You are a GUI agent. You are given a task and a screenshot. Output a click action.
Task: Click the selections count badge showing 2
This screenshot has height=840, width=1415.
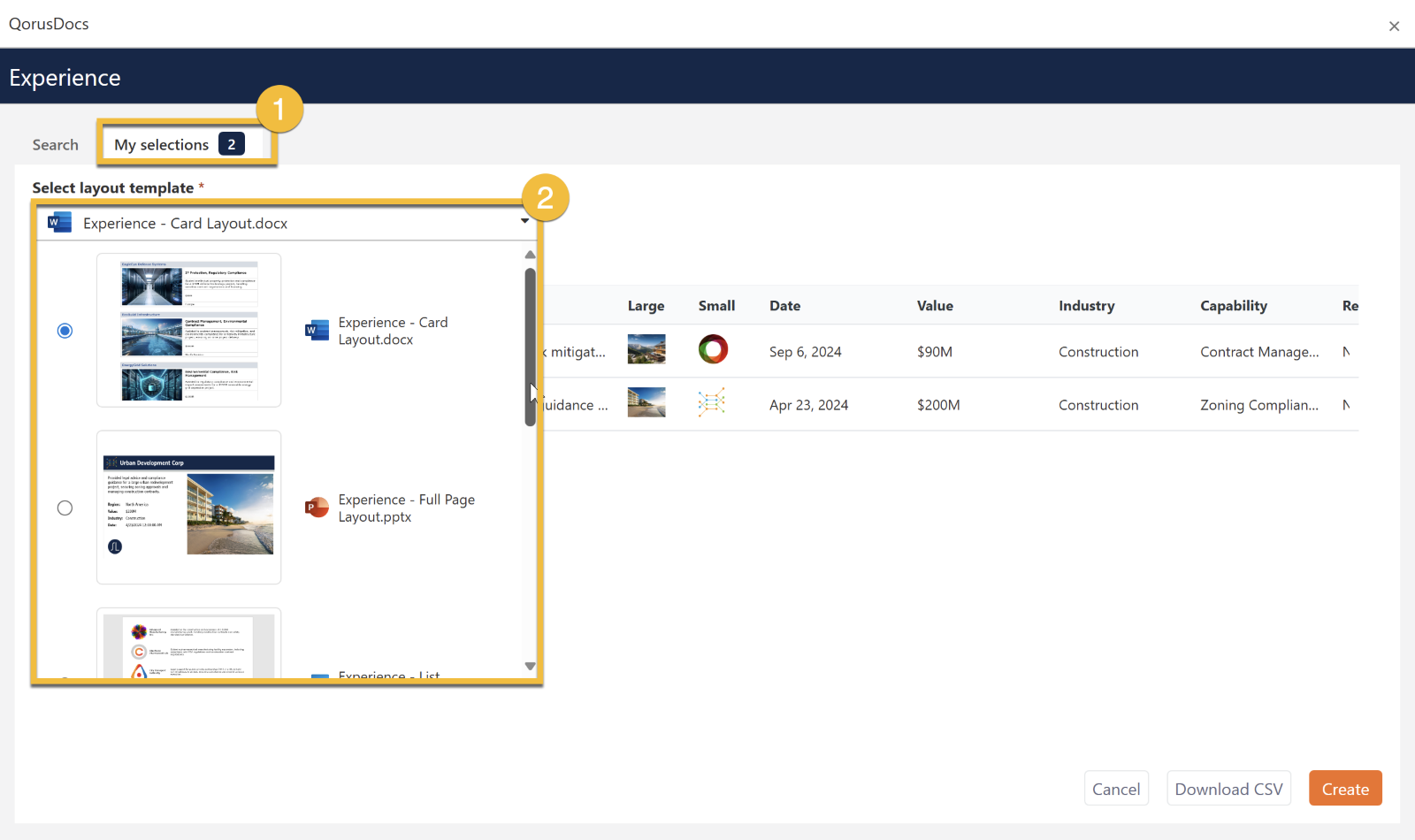click(x=232, y=144)
